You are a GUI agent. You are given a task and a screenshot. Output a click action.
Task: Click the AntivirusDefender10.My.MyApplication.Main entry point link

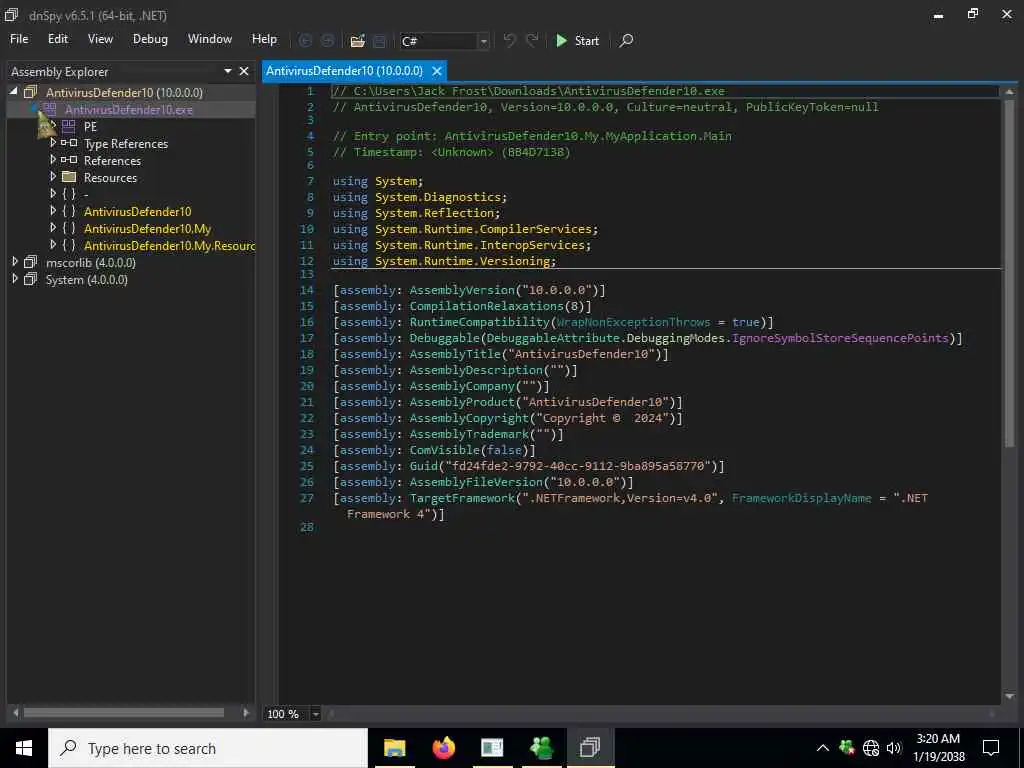click(x=588, y=136)
